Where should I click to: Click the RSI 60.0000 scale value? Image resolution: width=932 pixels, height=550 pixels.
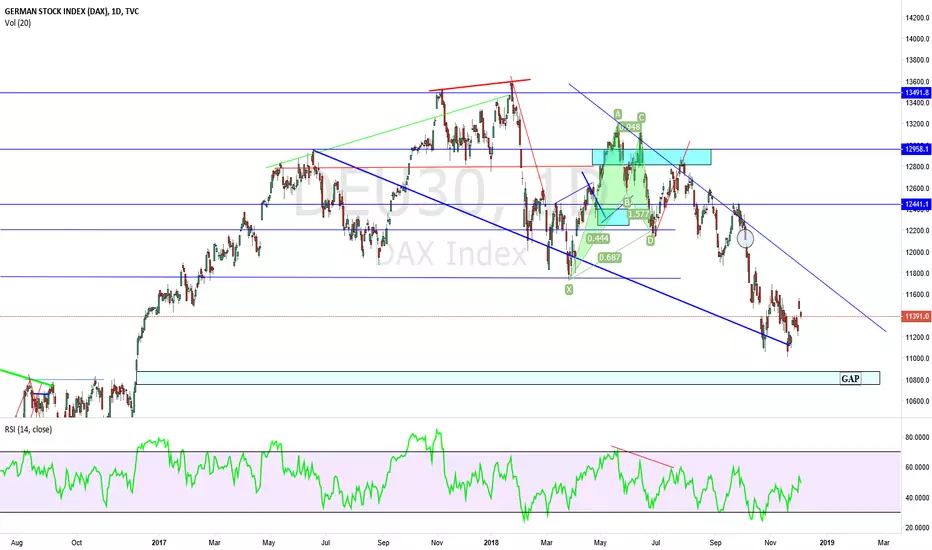coord(917,467)
